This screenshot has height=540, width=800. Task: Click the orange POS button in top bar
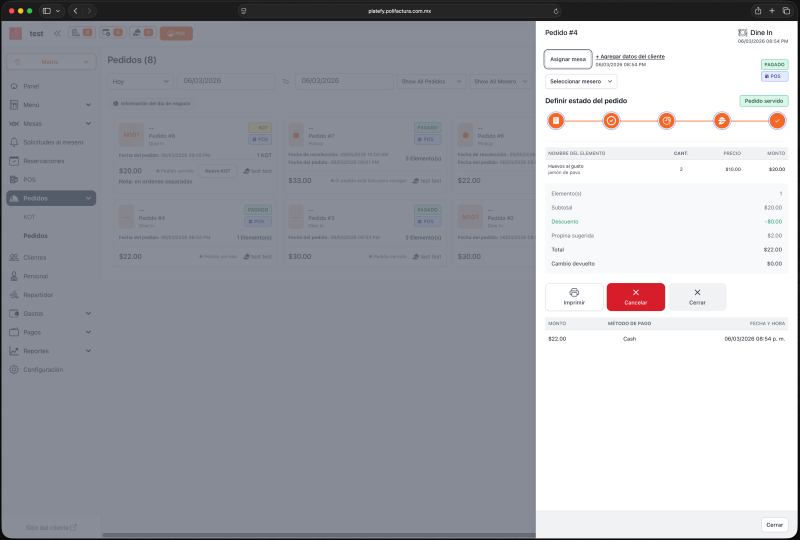pos(177,33)
